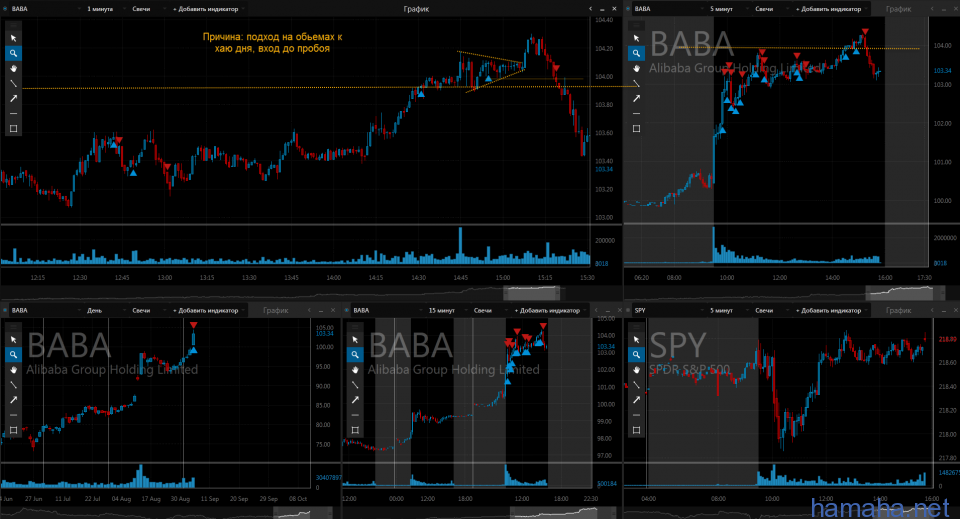960x519 pixels.
Task: Select the rectangle tool in the 1 минута chart
Action: 13,129
